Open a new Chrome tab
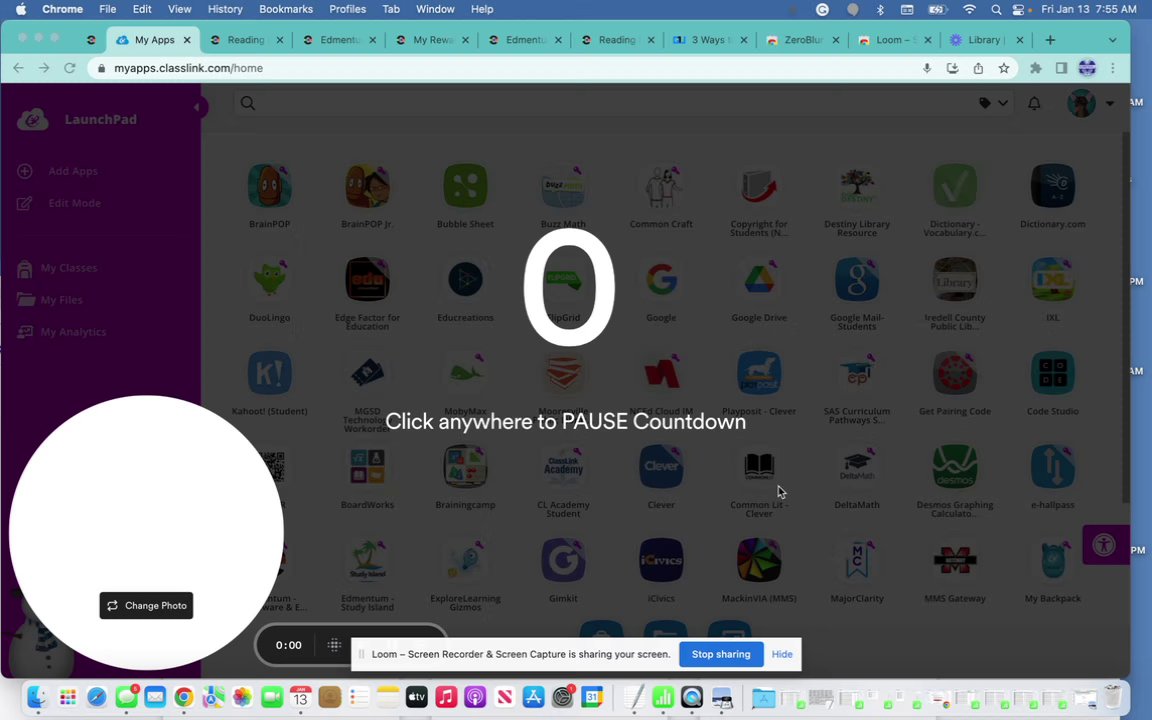Image resolution: width=1152 pixels, height=720 pixels. (x=1050, y=40)
